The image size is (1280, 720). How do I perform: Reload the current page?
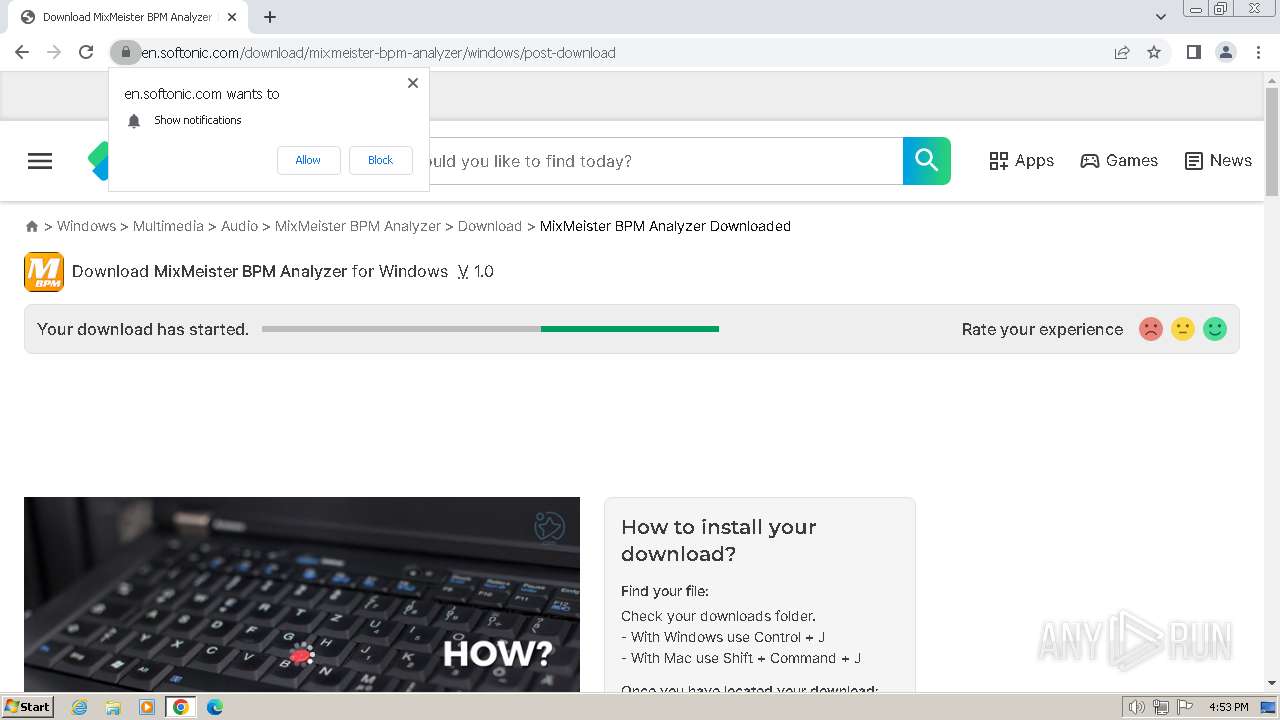(86, 52)
